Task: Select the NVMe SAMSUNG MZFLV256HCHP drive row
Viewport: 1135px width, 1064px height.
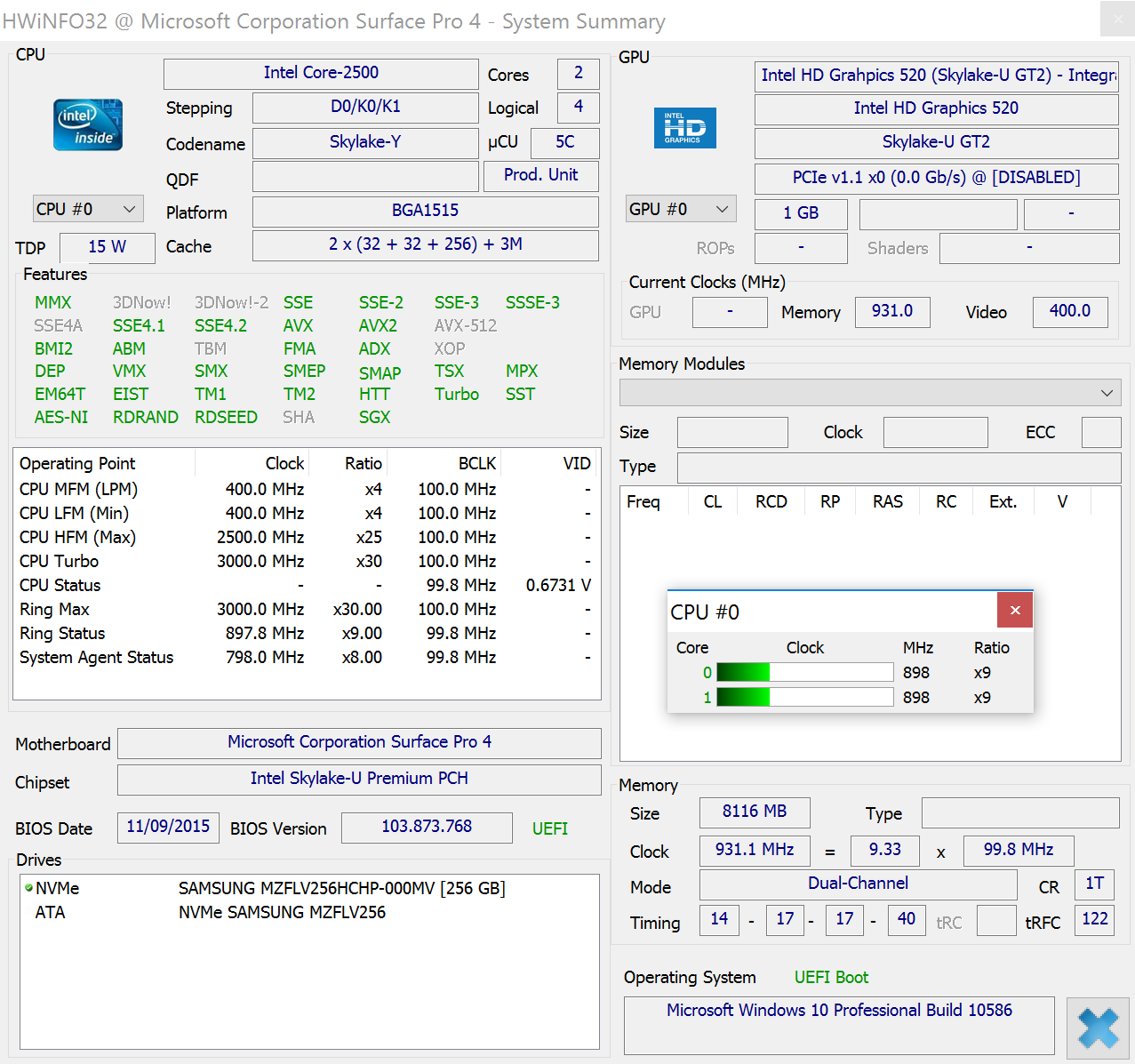Action: tap(309, 888)
